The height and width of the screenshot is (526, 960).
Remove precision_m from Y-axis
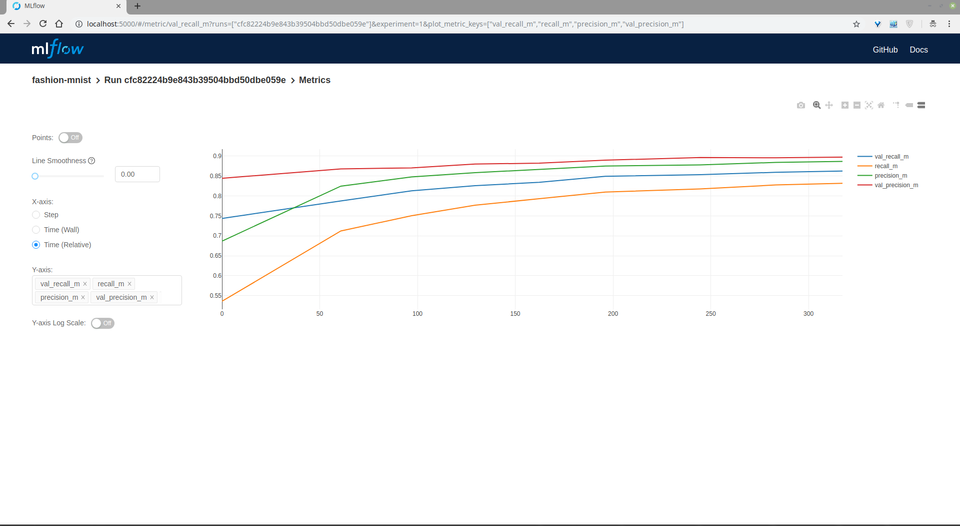(83, 297)
